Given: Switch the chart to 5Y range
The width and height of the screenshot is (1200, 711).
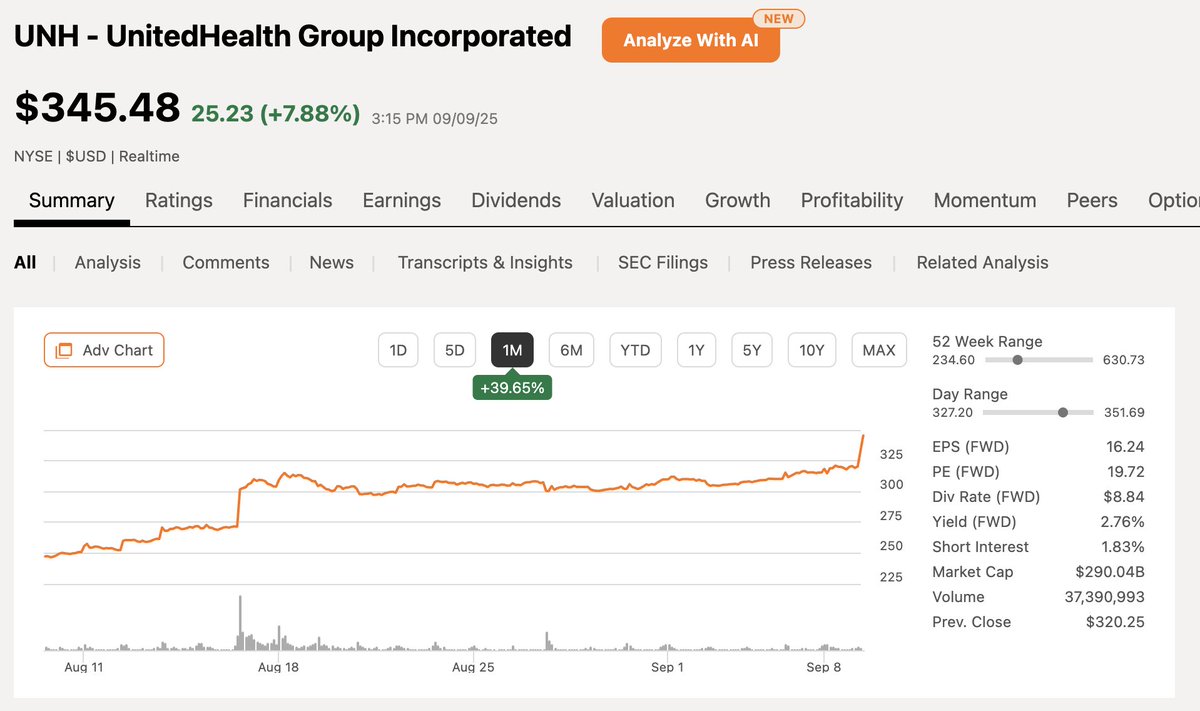Looking at the screenshot, I should pos(751,350).
